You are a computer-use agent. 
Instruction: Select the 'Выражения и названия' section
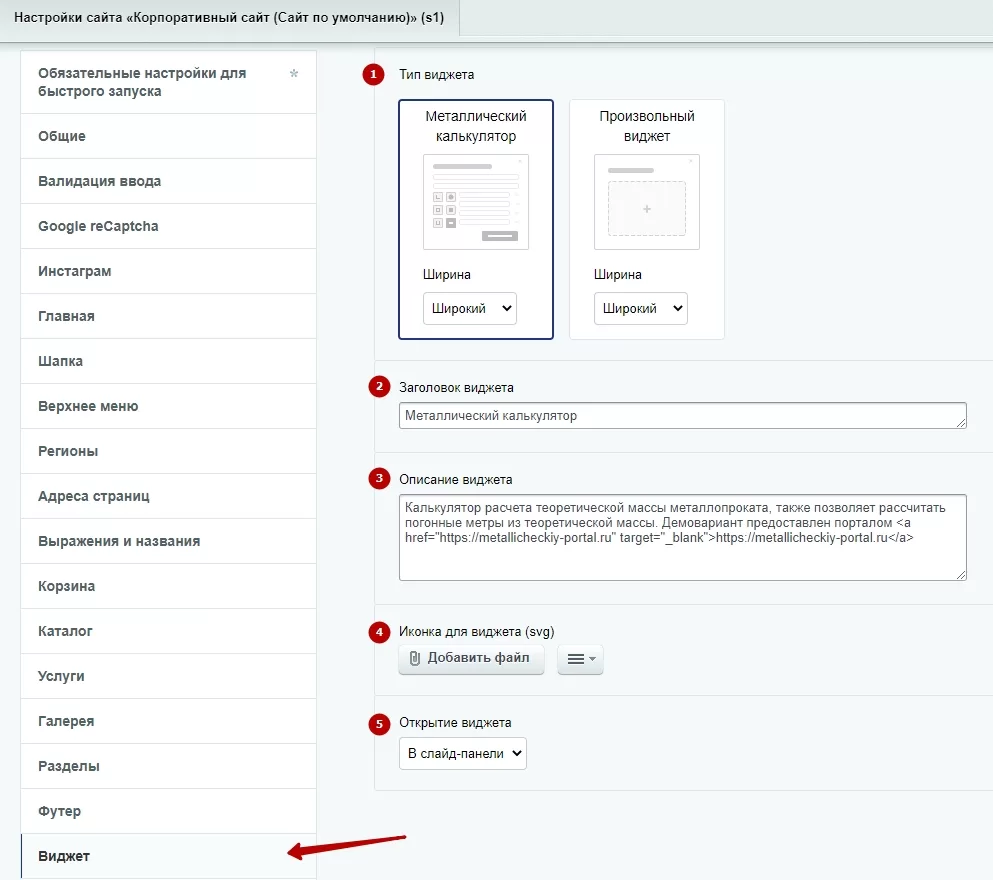[x=168, y=541]
